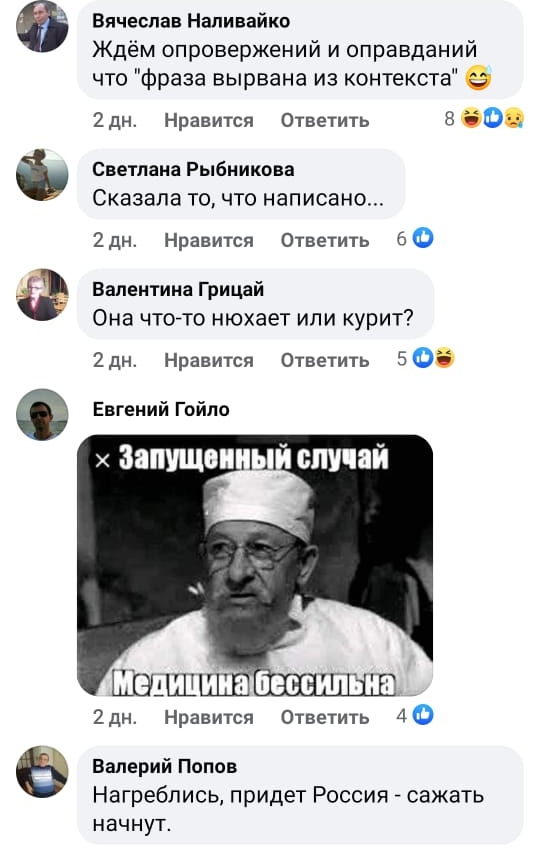This screenshot has width=540, height=850.
Task: Open Валерий Попов's profile avatar
Action: (x=42, y=772)
